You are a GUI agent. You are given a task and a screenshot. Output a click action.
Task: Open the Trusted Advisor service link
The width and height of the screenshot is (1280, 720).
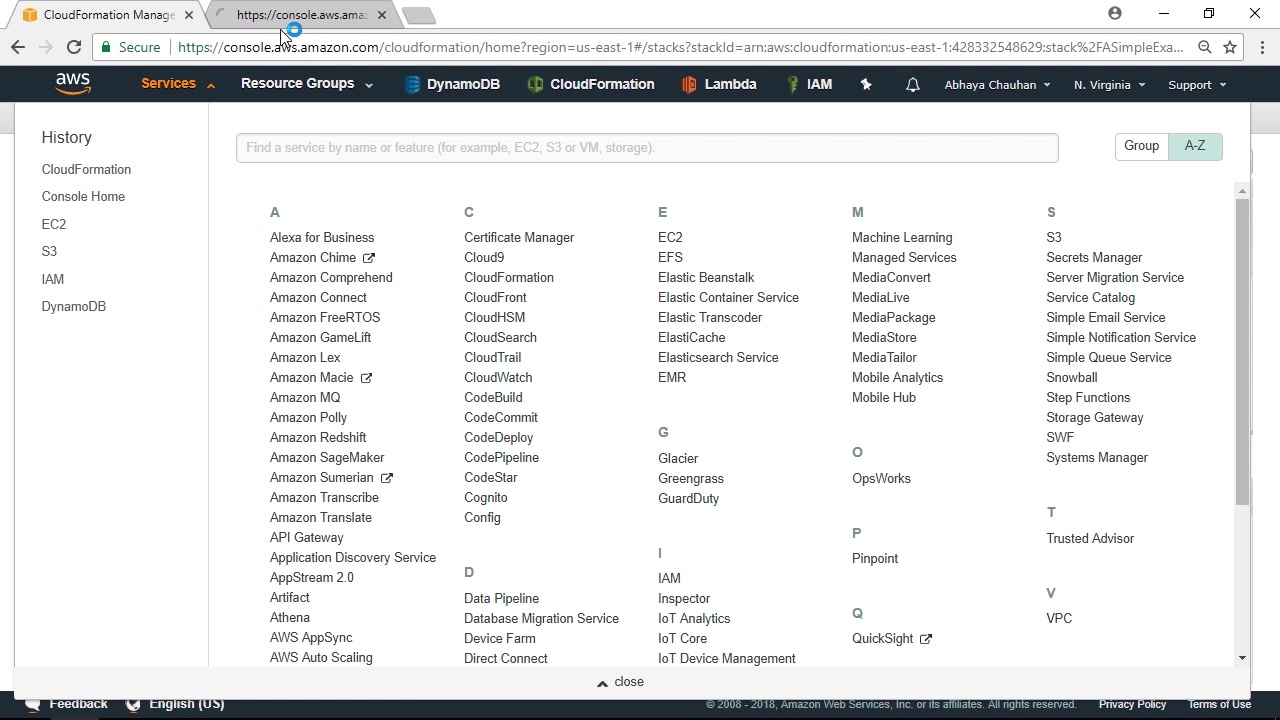point(1090,539)
